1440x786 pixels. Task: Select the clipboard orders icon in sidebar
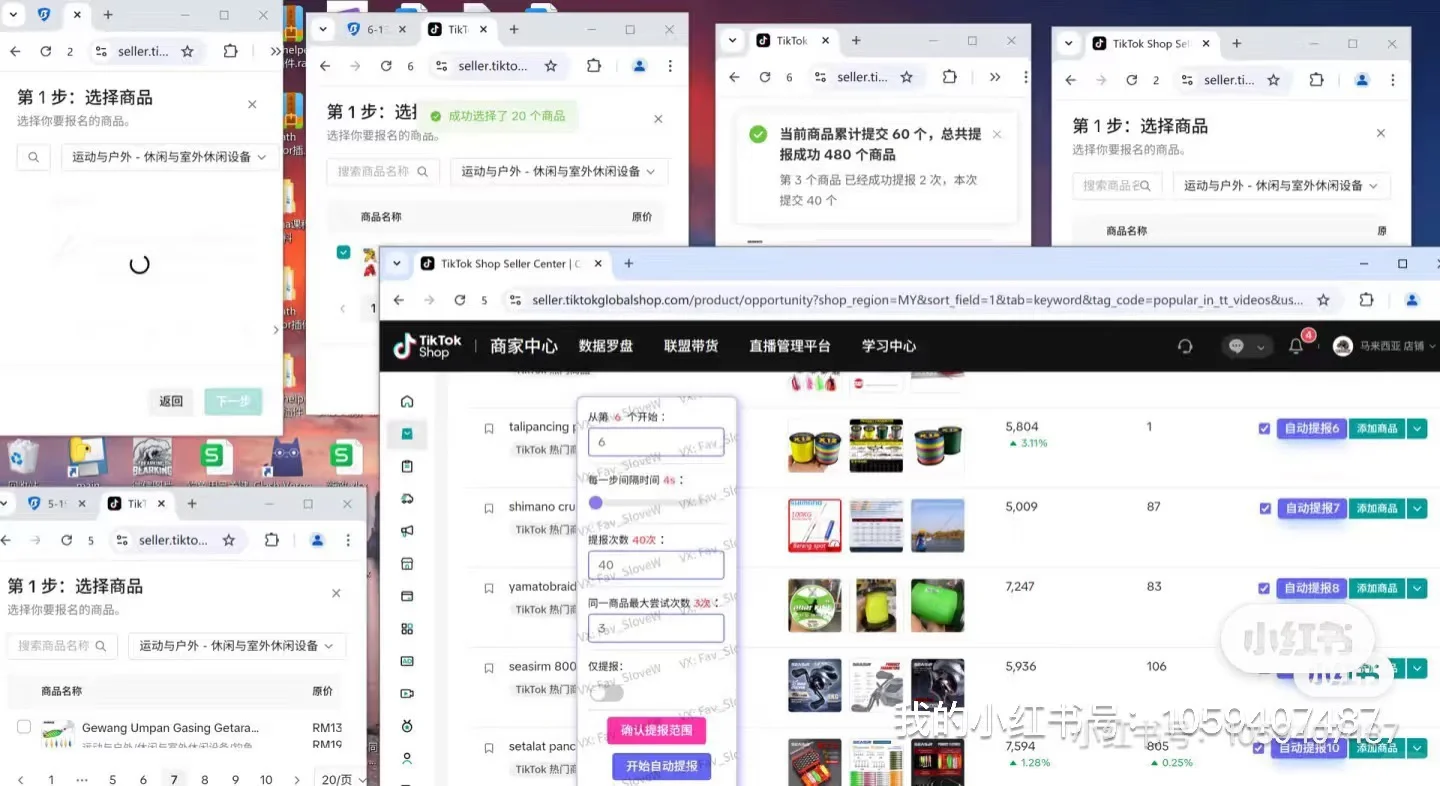tap(406, 466)
